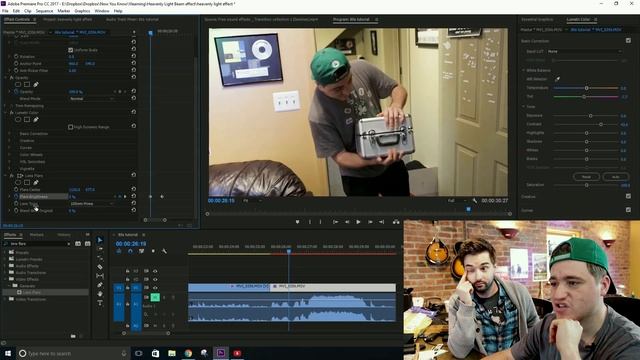This screenshot has width=640, height=360.
Task: Click the Auto button in Tone section
Action: tap(616, 177)
